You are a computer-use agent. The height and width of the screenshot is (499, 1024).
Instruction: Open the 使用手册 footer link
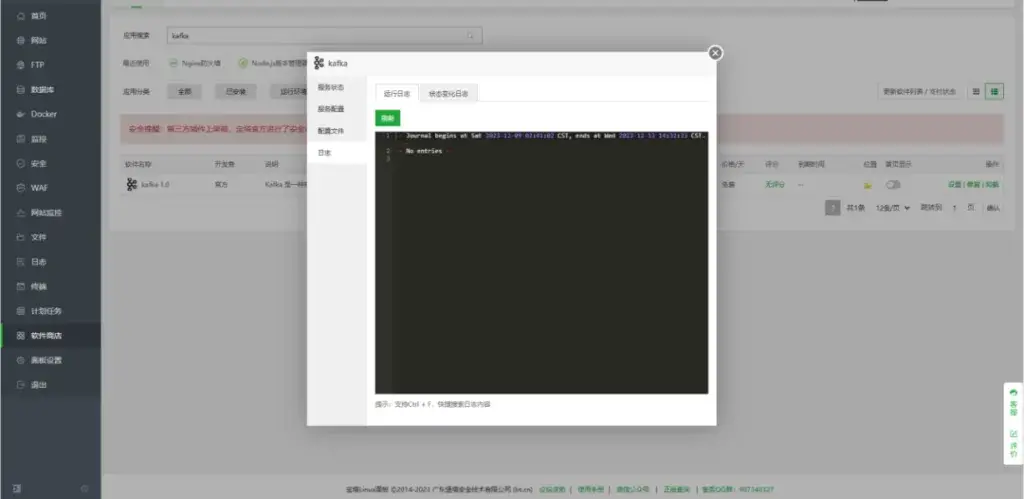(590, 489)
